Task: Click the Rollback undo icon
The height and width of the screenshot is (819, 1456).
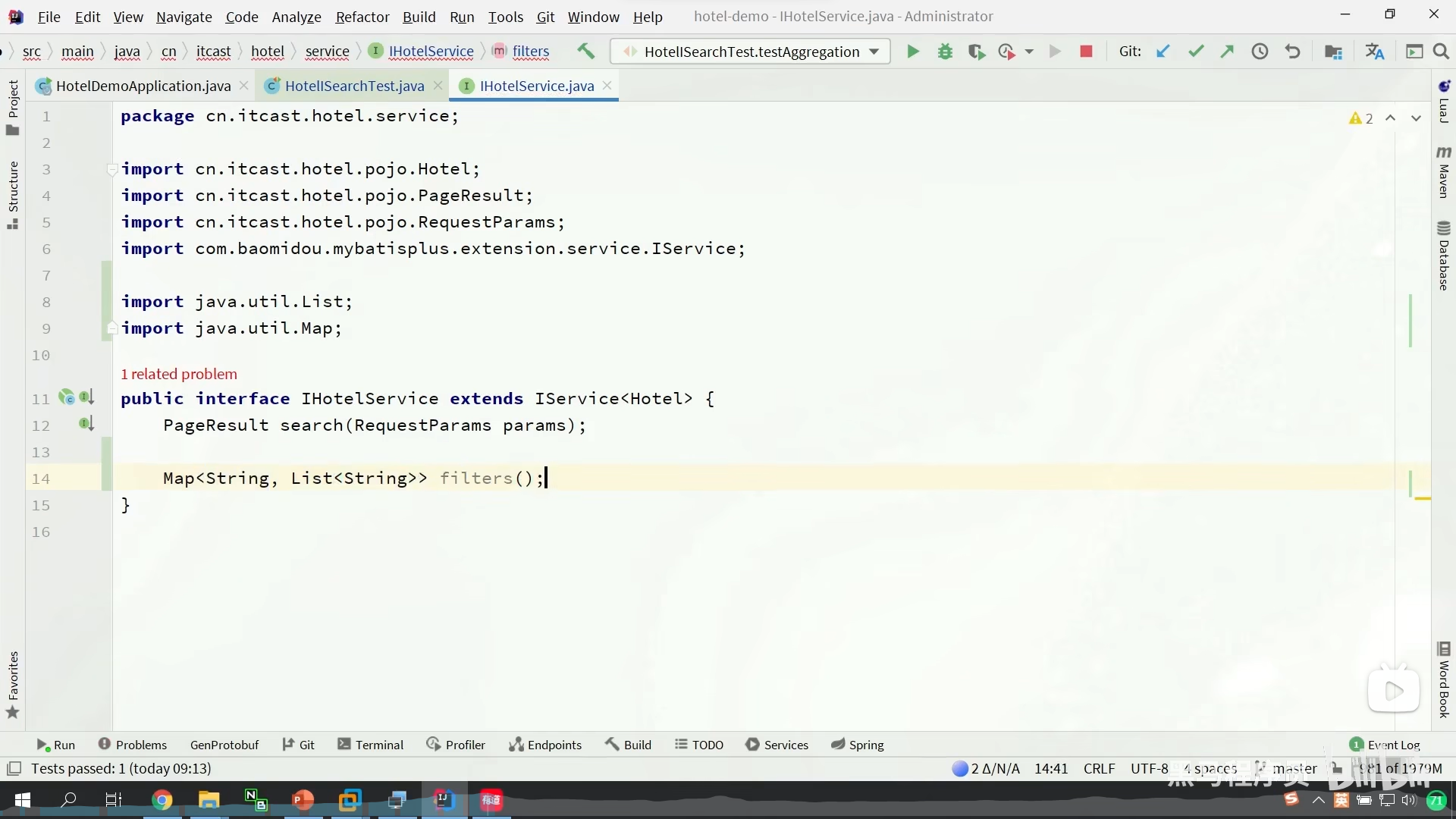Action: point(1292,52)
